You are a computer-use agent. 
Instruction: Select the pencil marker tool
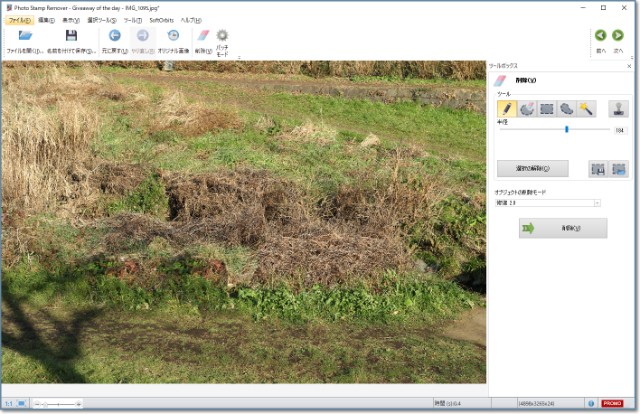point(507,108)
